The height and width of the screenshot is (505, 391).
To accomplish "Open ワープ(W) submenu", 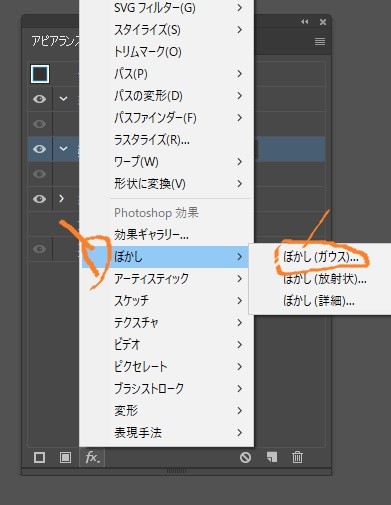I will click(166, 162).
